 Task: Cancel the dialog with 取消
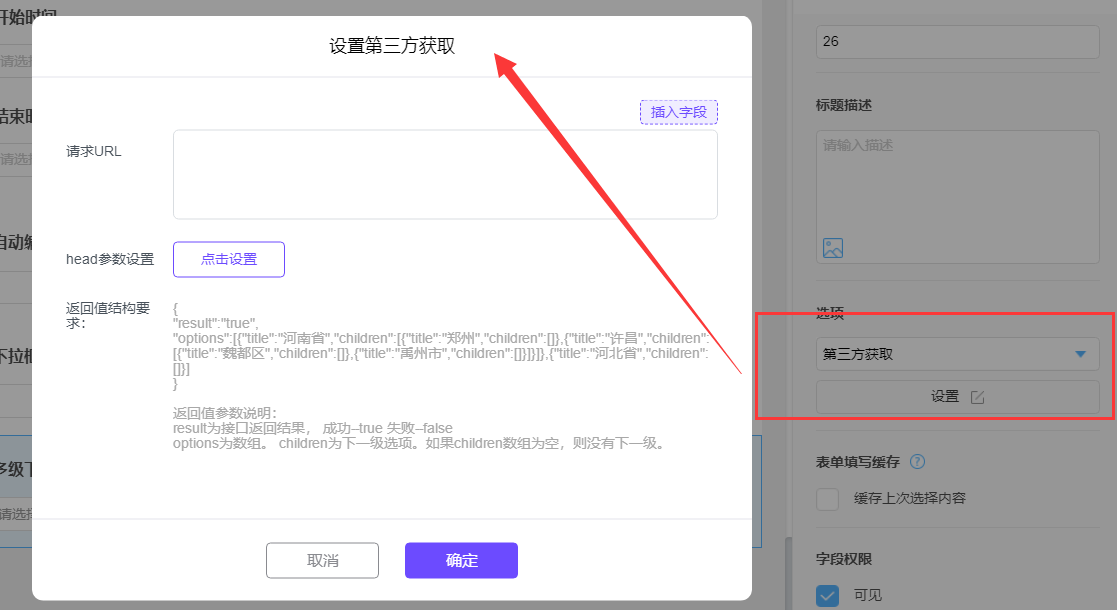point(322,561)
